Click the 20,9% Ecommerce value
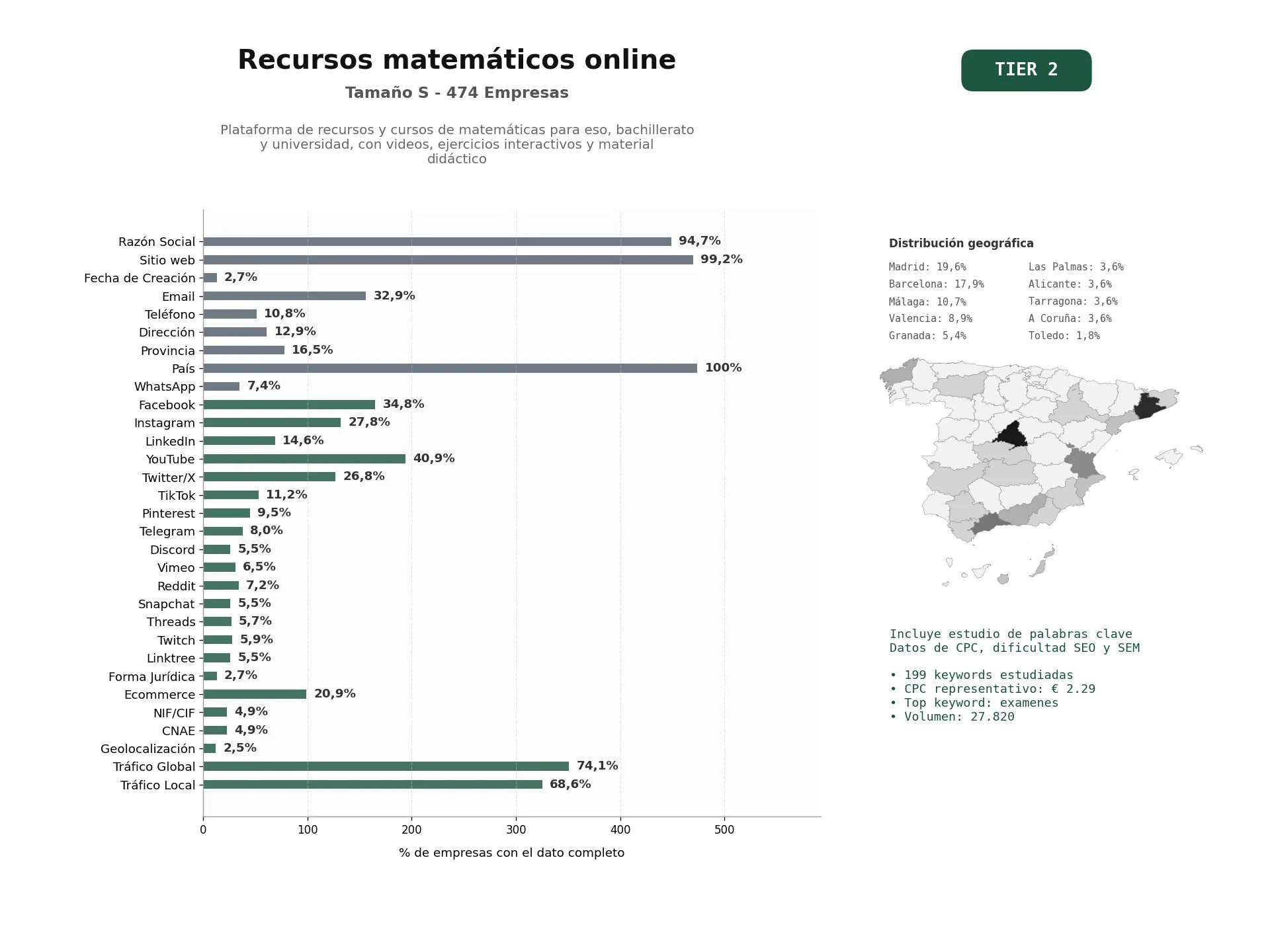 point(335,694)
